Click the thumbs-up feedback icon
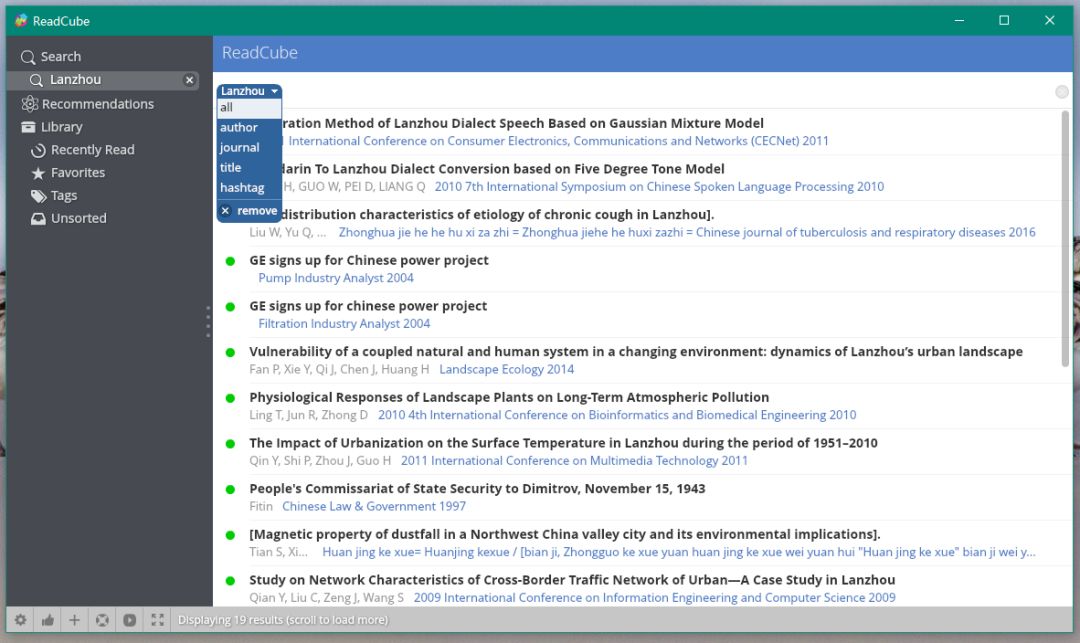This screenshot has height=643, width=1080. 48,620
